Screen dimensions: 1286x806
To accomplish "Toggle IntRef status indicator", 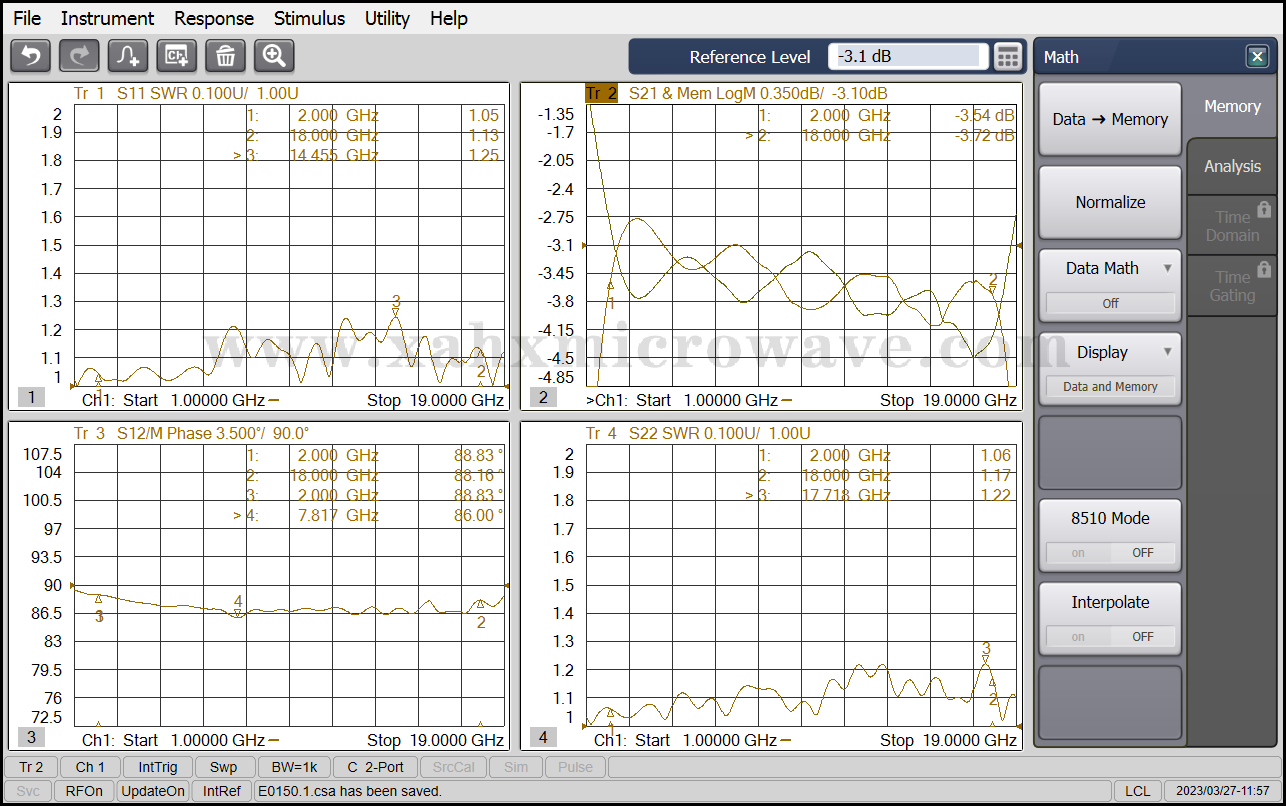I will tap(222, 791).
